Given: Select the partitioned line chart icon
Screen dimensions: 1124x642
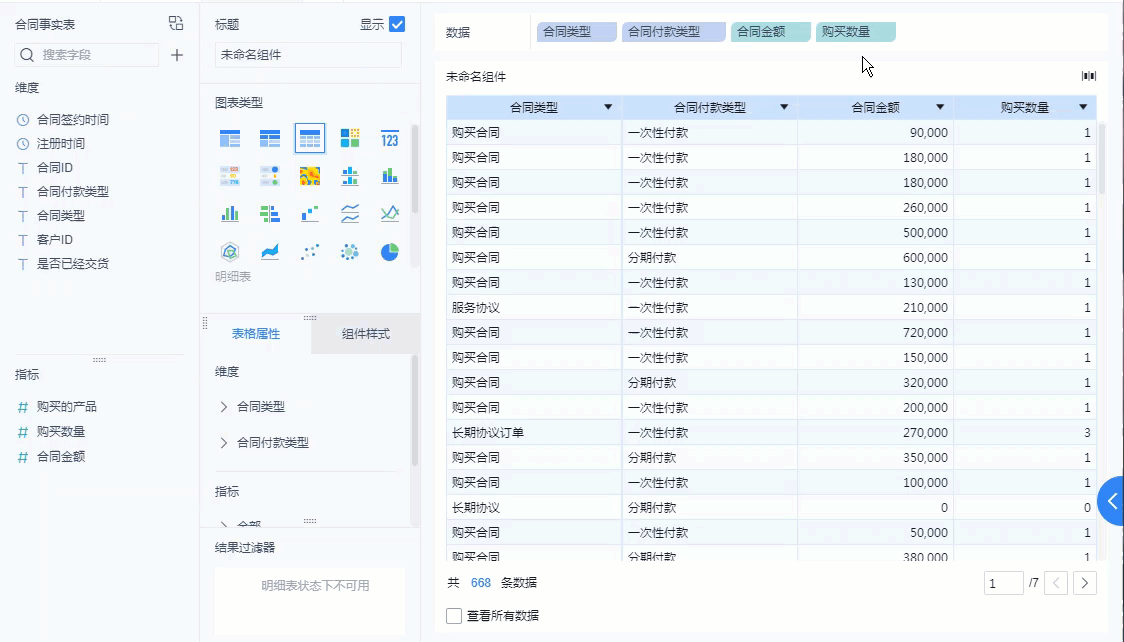Looking at the screenshot, I should [350, 214].
